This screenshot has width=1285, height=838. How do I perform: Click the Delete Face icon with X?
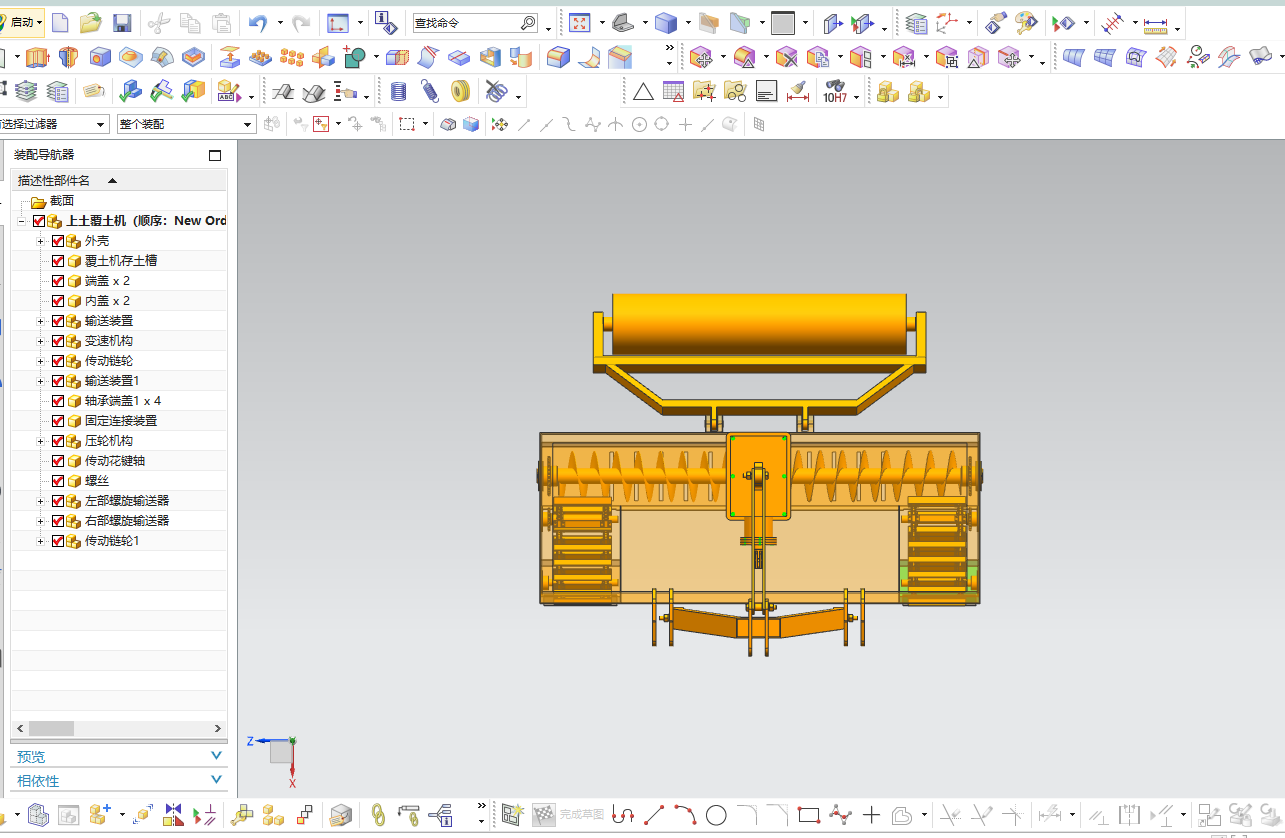point(786,58)
